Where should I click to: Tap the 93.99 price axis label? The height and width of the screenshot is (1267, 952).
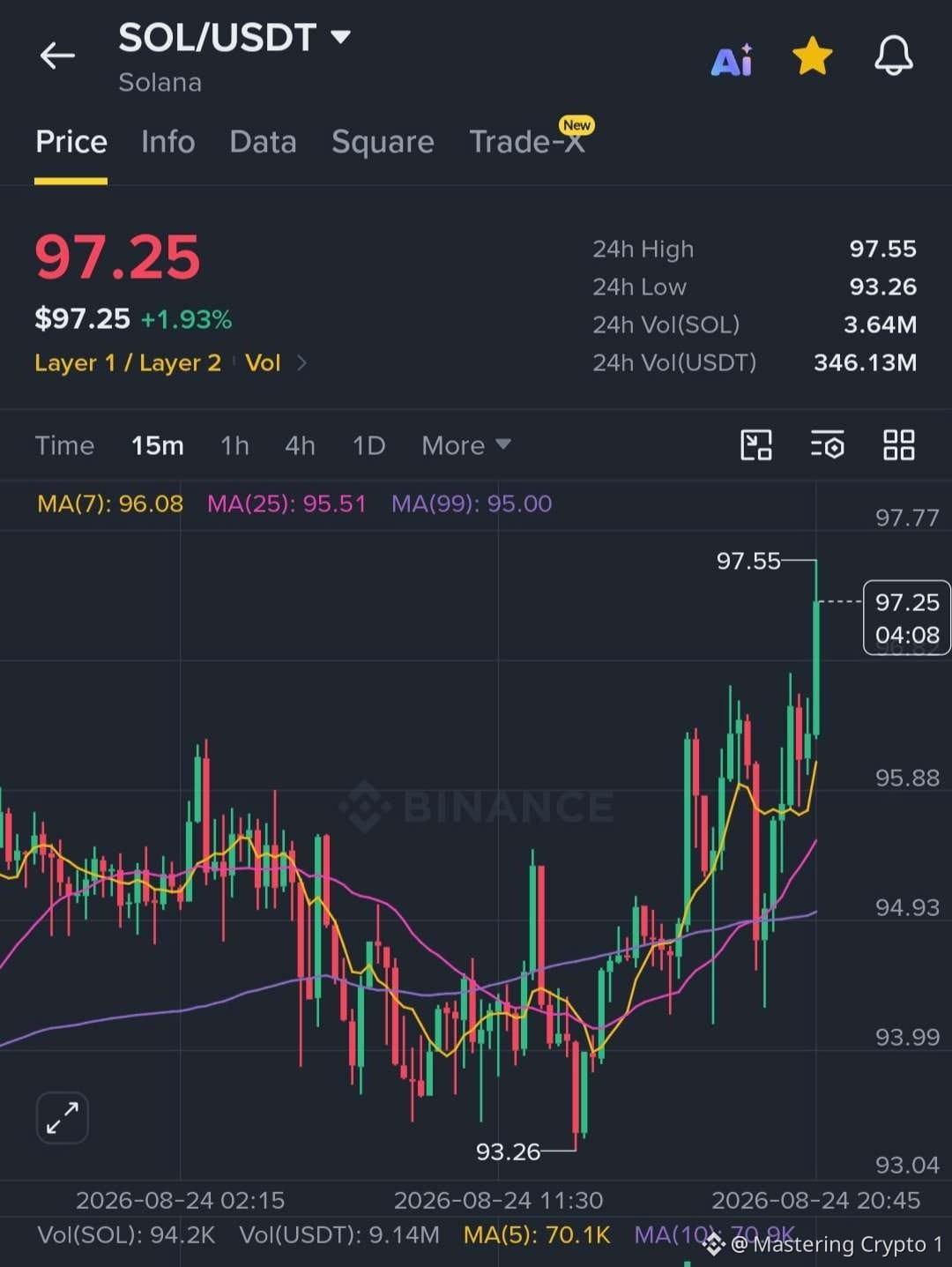coord(907,1037)
